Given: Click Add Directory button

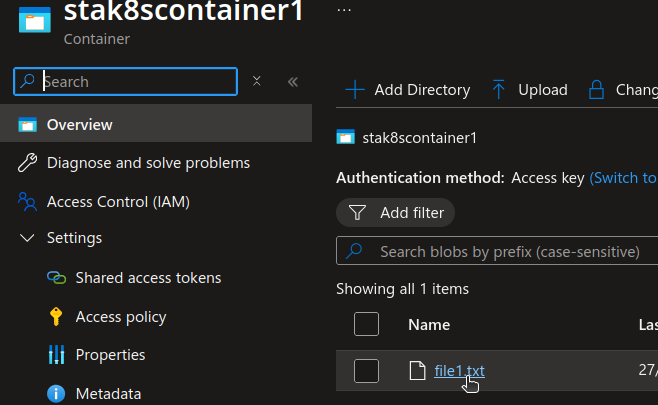Looking at the screenshot, I should (407, 90).
